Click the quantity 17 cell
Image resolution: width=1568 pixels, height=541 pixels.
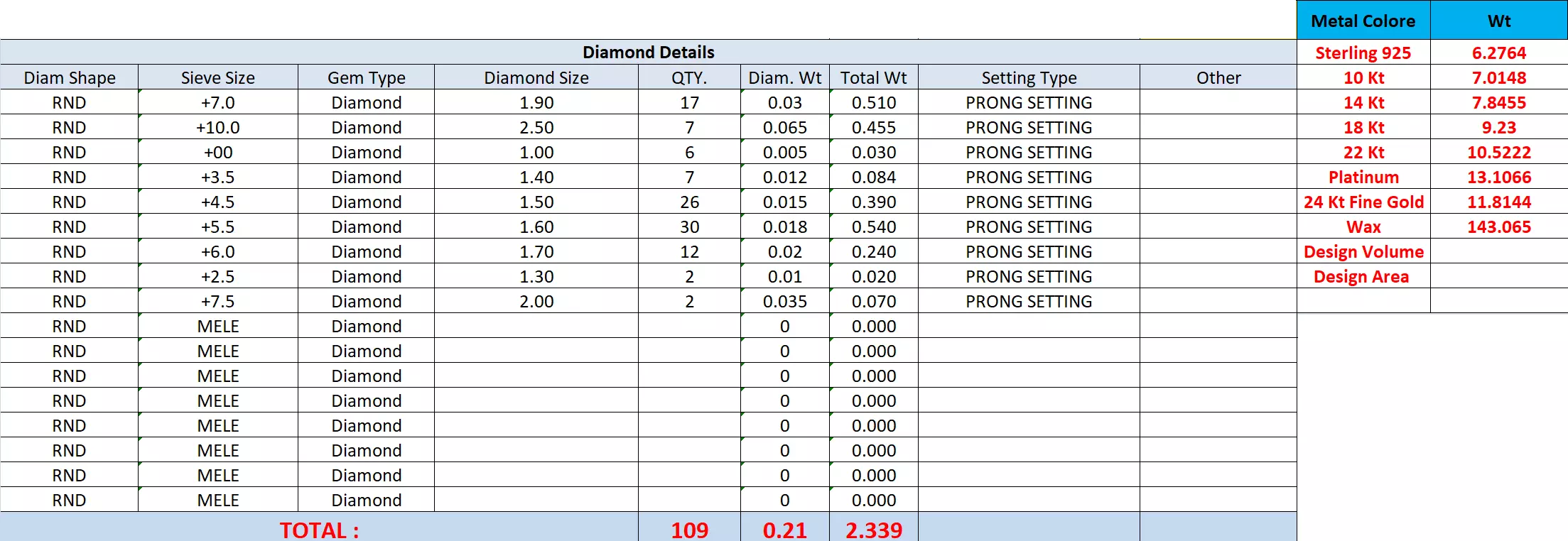[x=689, y=102]
